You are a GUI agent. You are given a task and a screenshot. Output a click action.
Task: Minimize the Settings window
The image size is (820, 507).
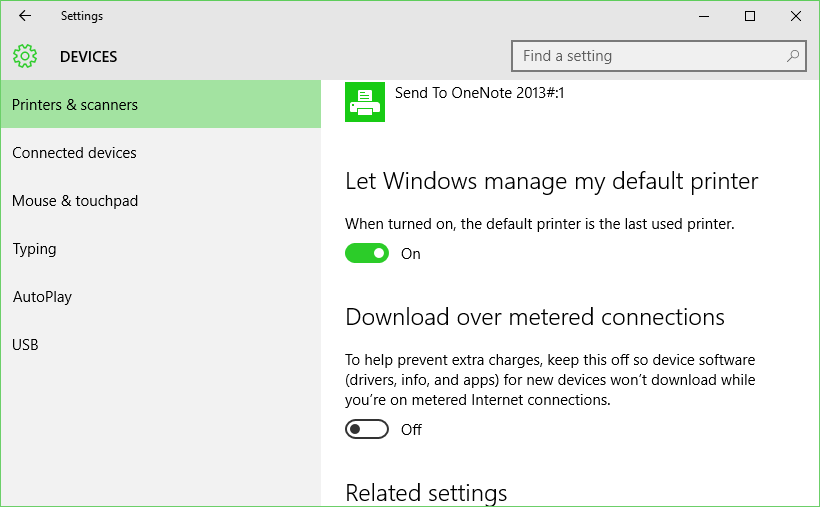click(704, 16)
